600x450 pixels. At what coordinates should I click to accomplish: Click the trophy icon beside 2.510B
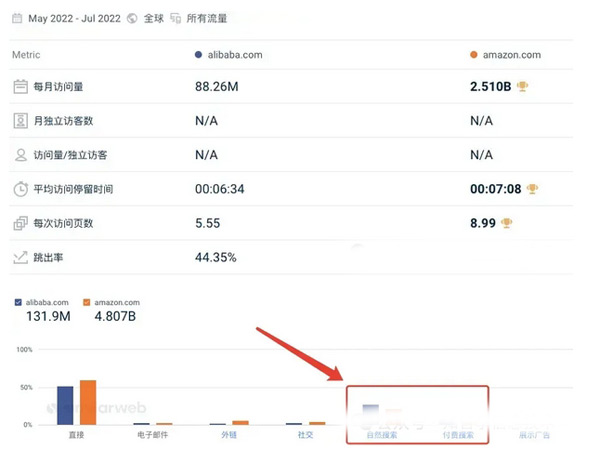click(x=522, y=87)
